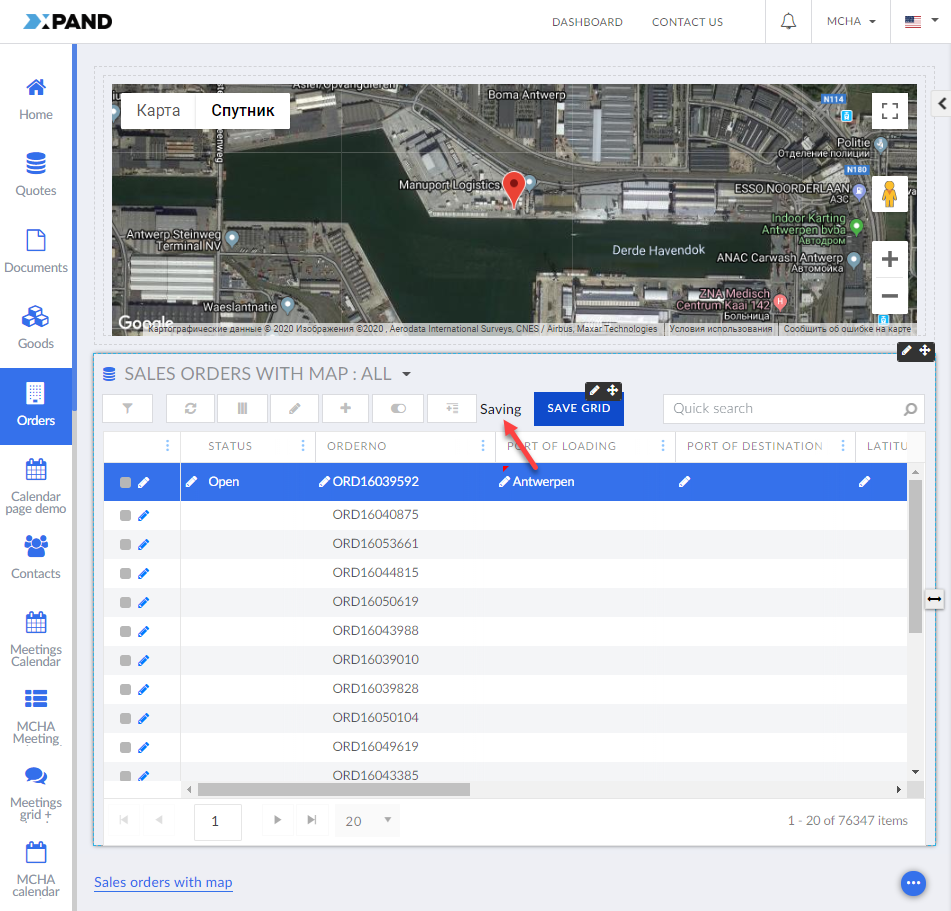Open the filter options on the grid toolbar
The width and height of the screenshot is (951, 911).
(127, 408)
